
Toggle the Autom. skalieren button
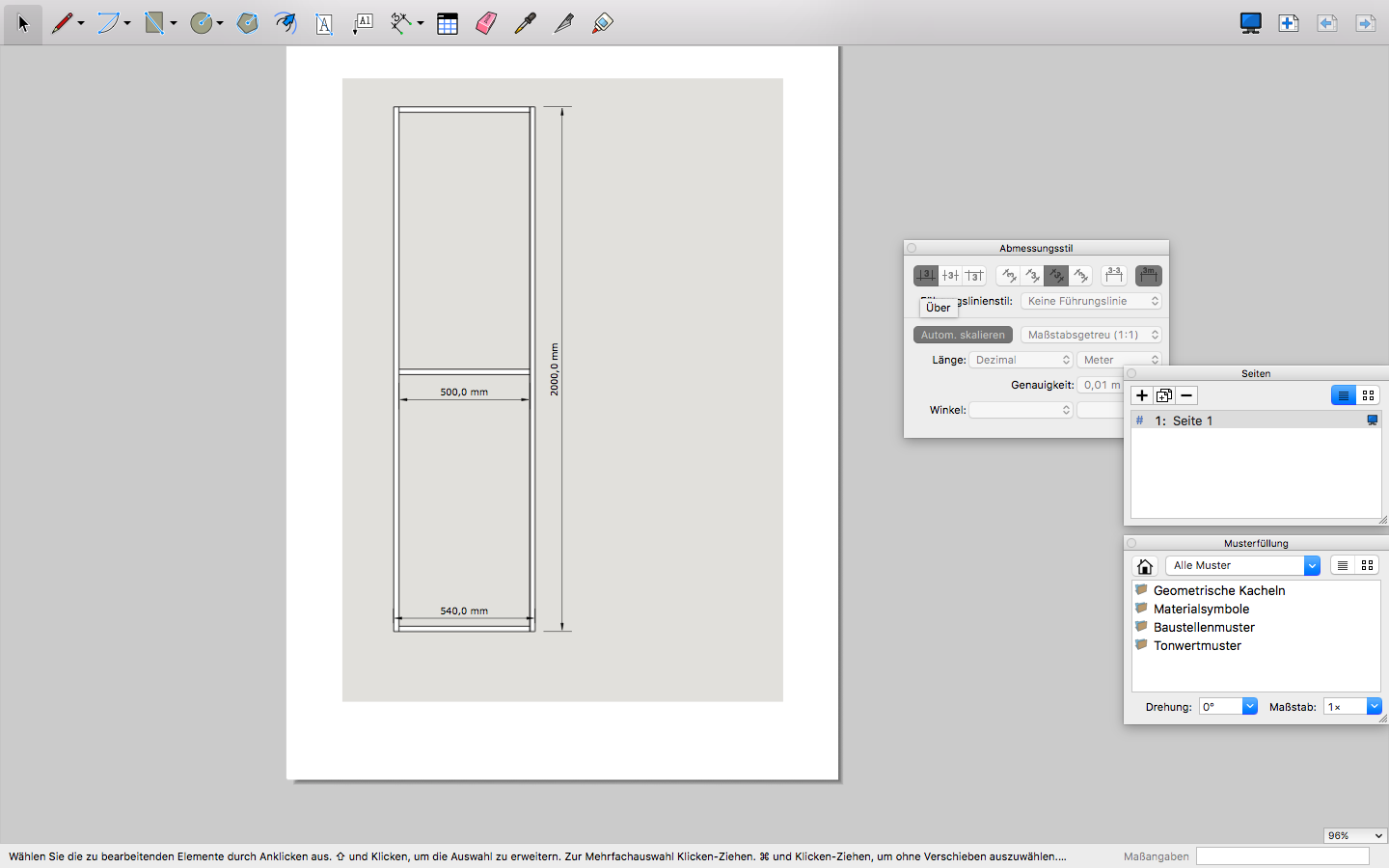click(963, 335)
